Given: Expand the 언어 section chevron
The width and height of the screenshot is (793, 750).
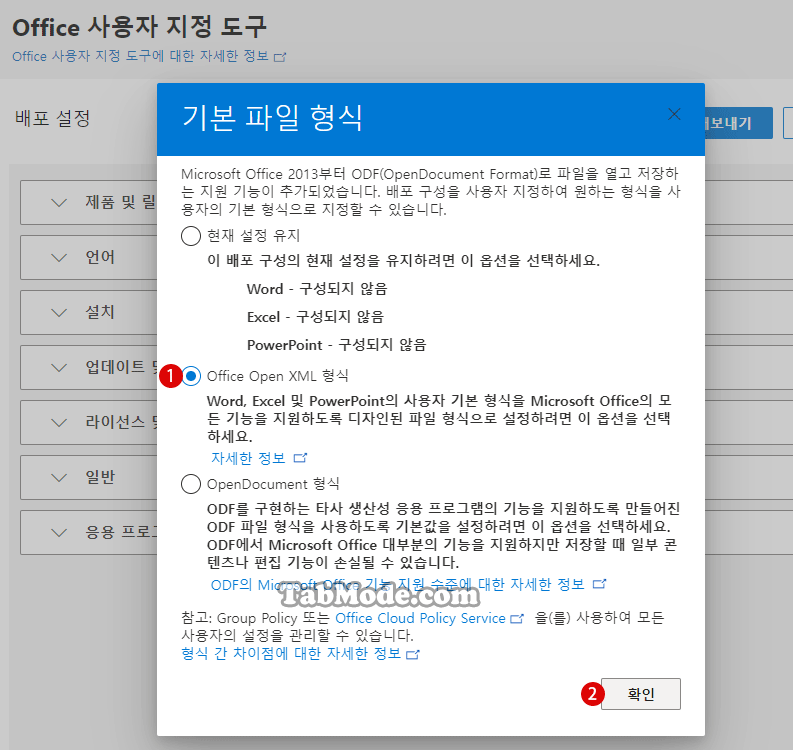Looking at the screenshot, I should click(x=59, y=258).
